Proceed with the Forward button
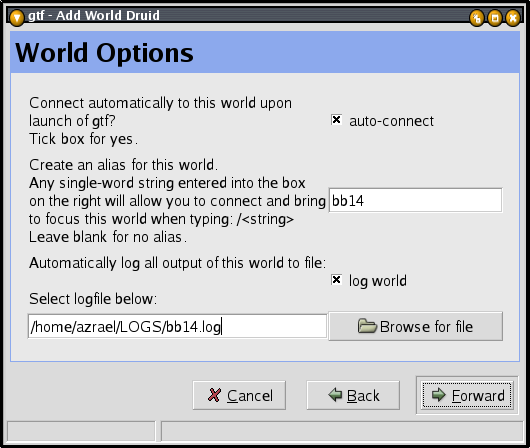The image size is (530, 448). (467, 395)
